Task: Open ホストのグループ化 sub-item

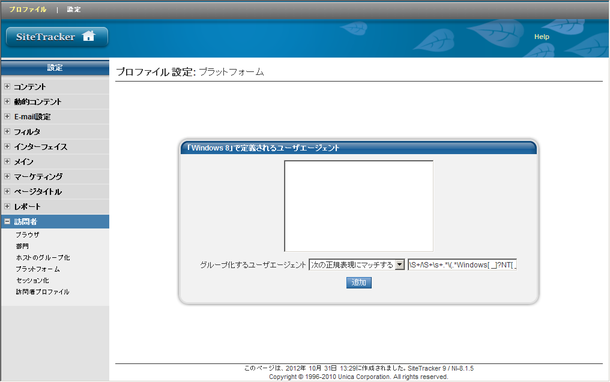Action: (x=43, y=258)
